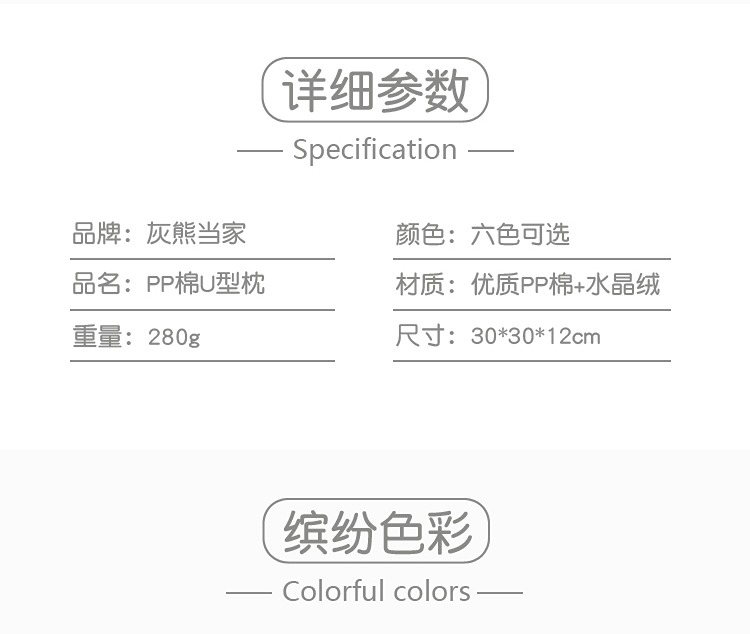This screenshot has width=750, height=634.
Task: Click the 颜色 label
Action: click(419, 234)
